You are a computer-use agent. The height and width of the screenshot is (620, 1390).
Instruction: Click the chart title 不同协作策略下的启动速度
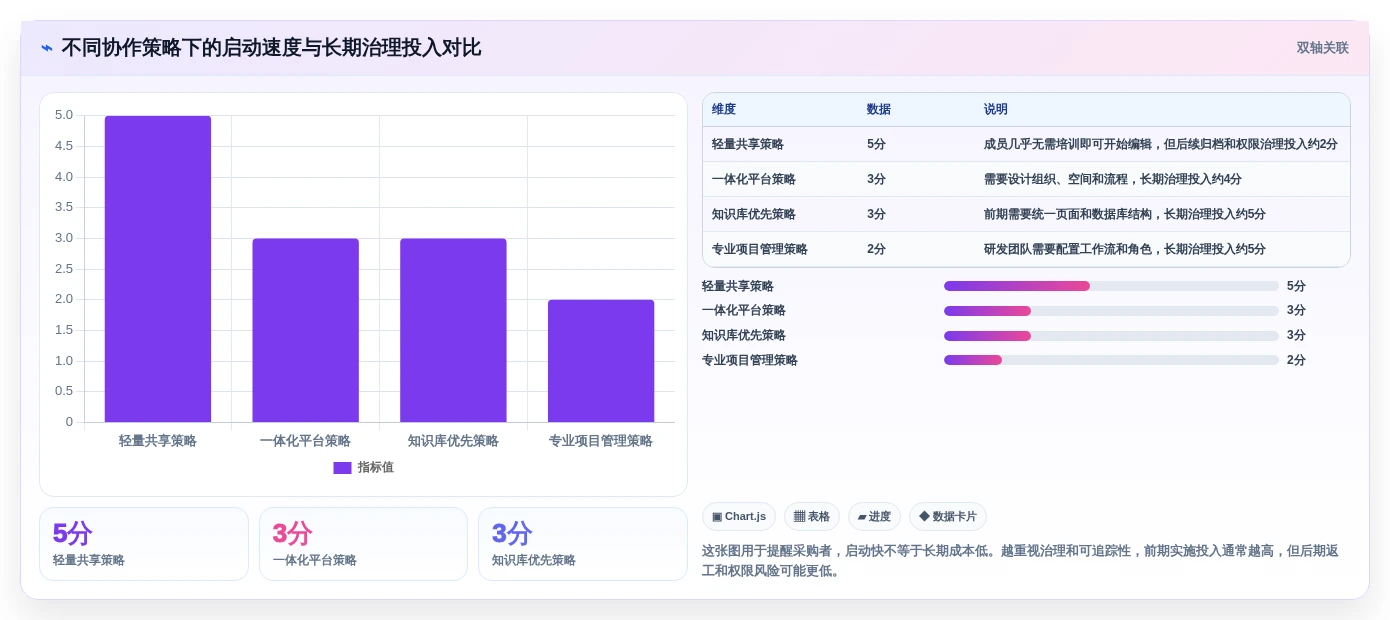[x=271, y=48]
